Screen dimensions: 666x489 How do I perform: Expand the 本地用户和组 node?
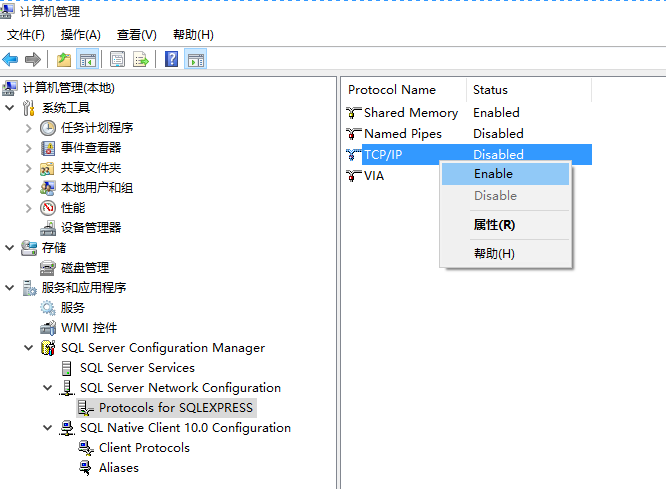click(x=28, y=188)
